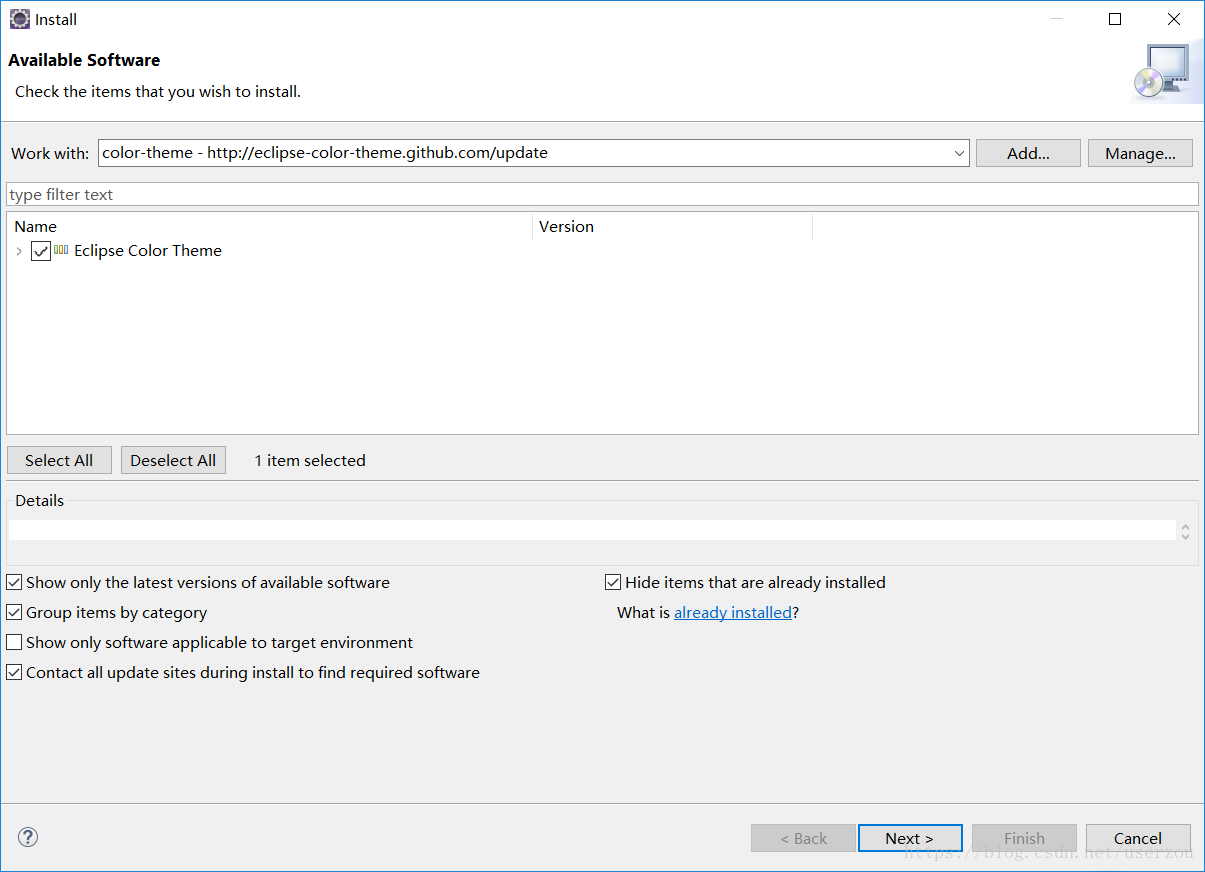Screen dimensions: 1205x872
Task: Toggle Group items by category checkbox
Action: (x=14, y=612)
